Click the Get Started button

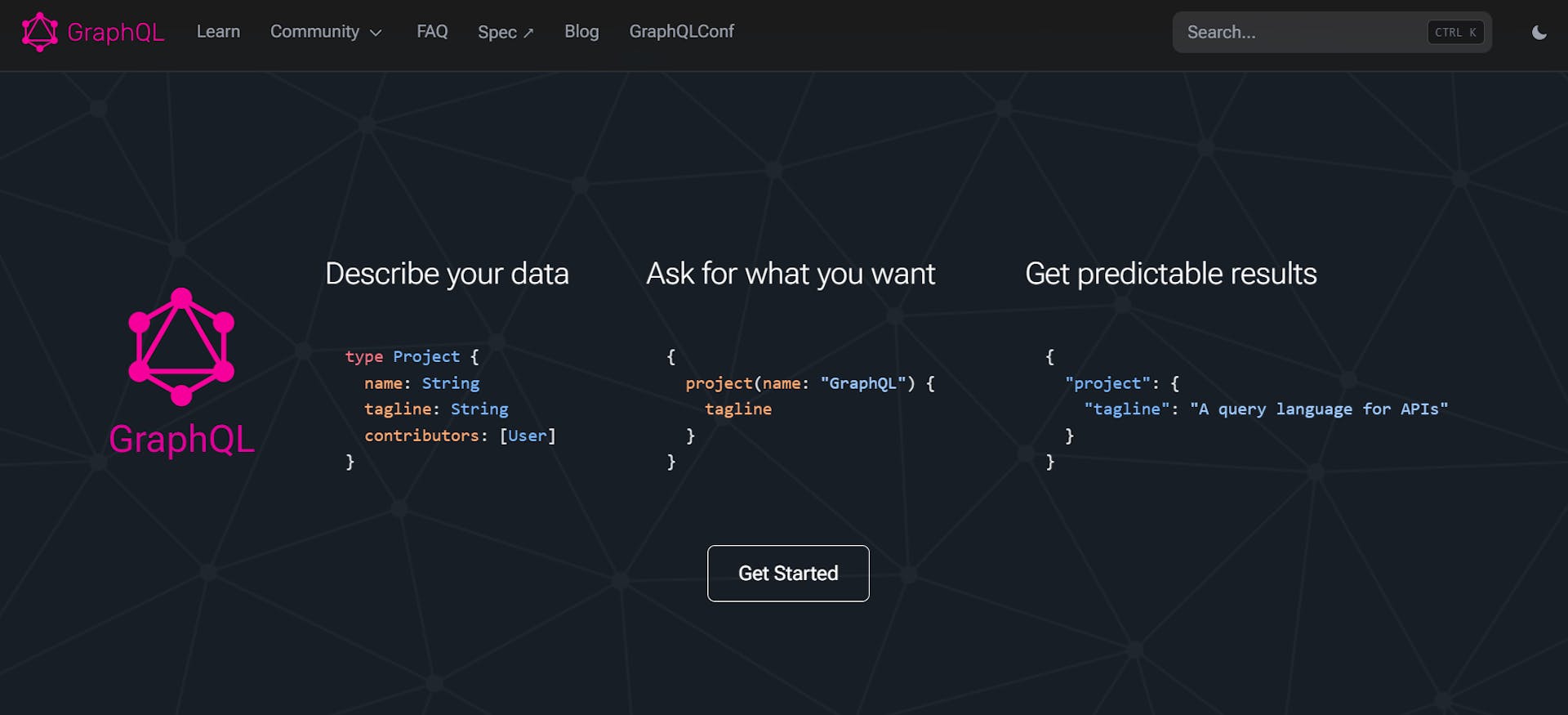787,573
